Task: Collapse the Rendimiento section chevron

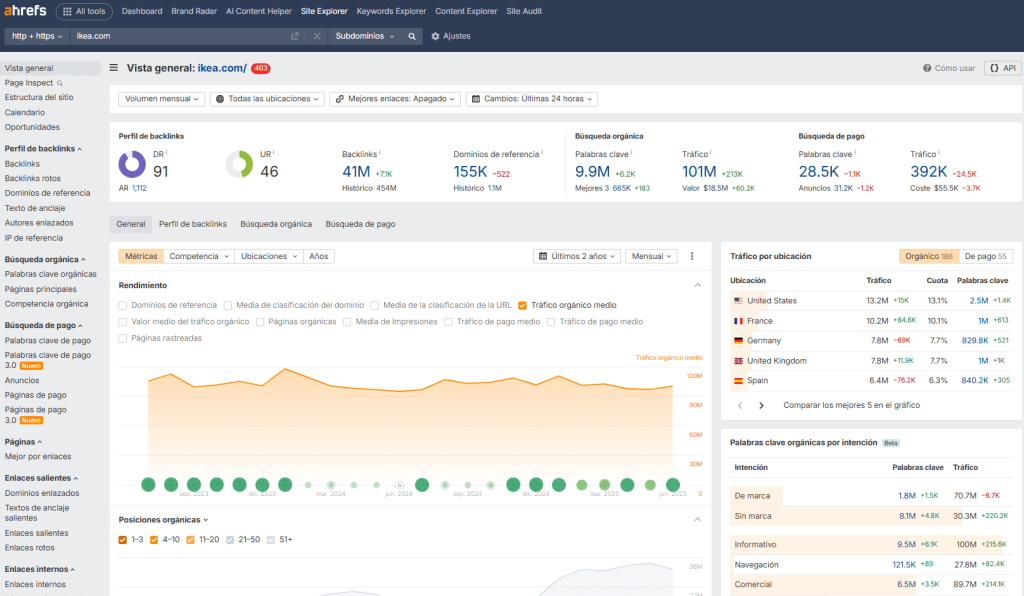Action: (x=697, y=285)
